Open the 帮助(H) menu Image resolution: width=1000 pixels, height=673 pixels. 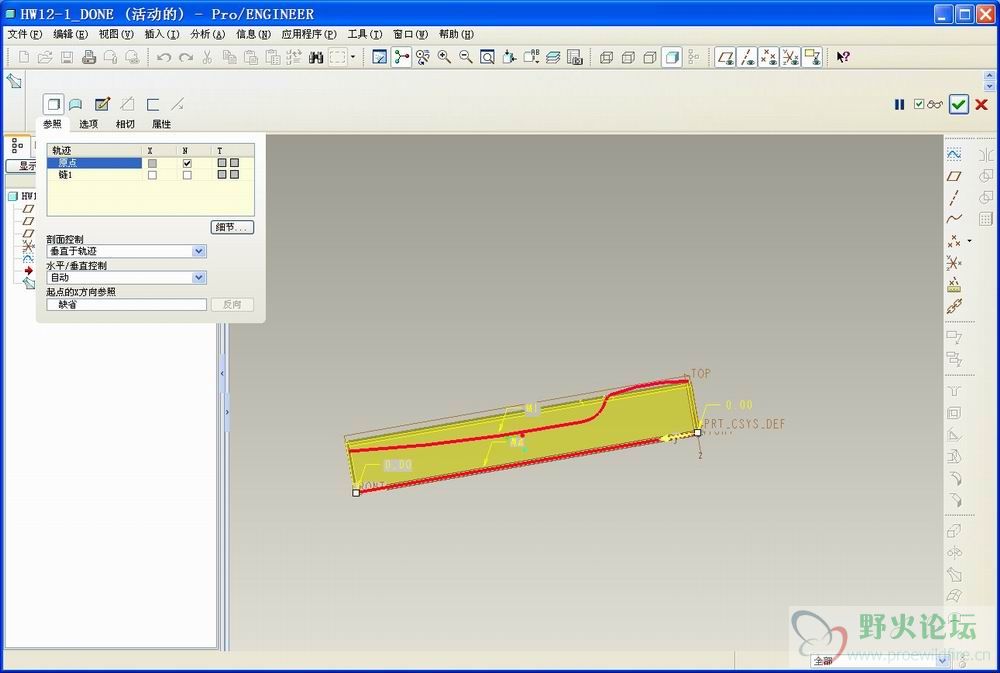pyautogui.click(x=457, y=34)
